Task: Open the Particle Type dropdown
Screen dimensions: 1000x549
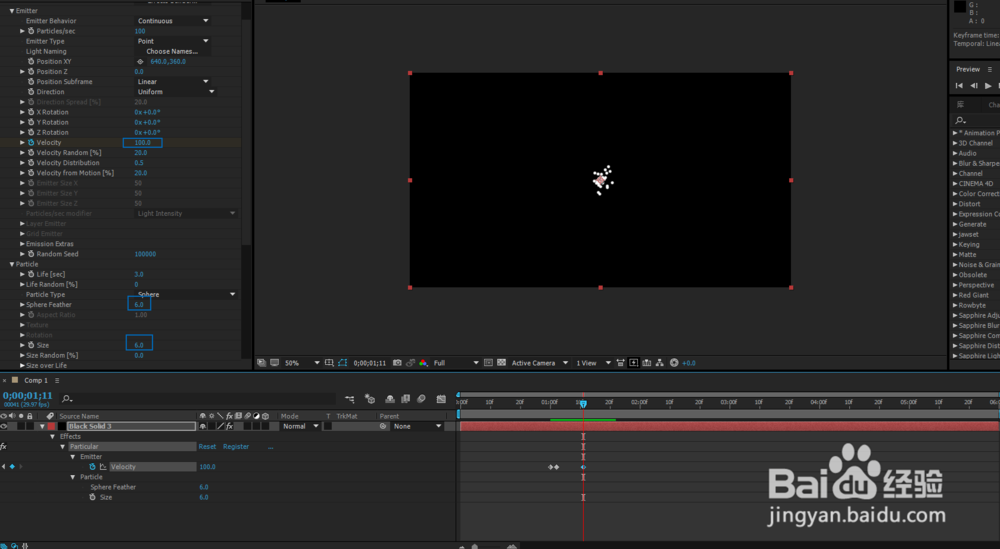Action: tap(186, 295)
